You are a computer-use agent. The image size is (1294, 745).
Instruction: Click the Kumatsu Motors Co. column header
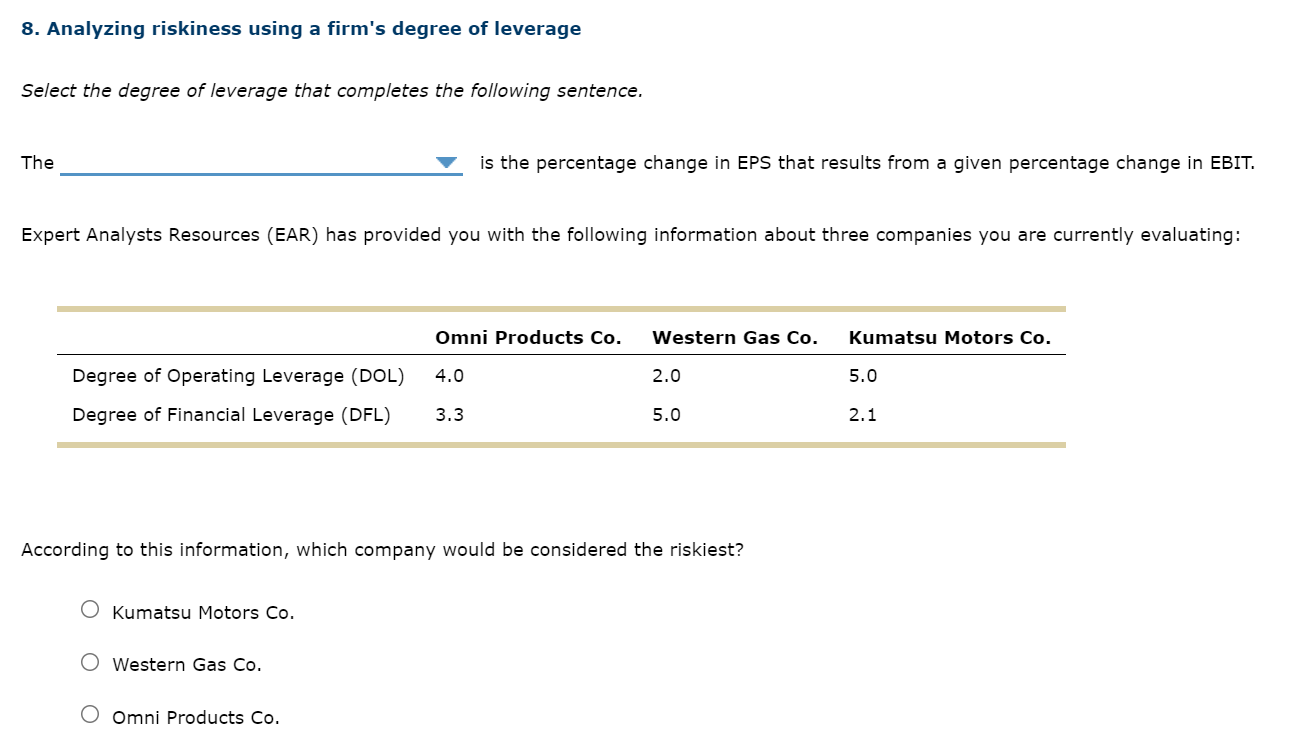point(950,338)
